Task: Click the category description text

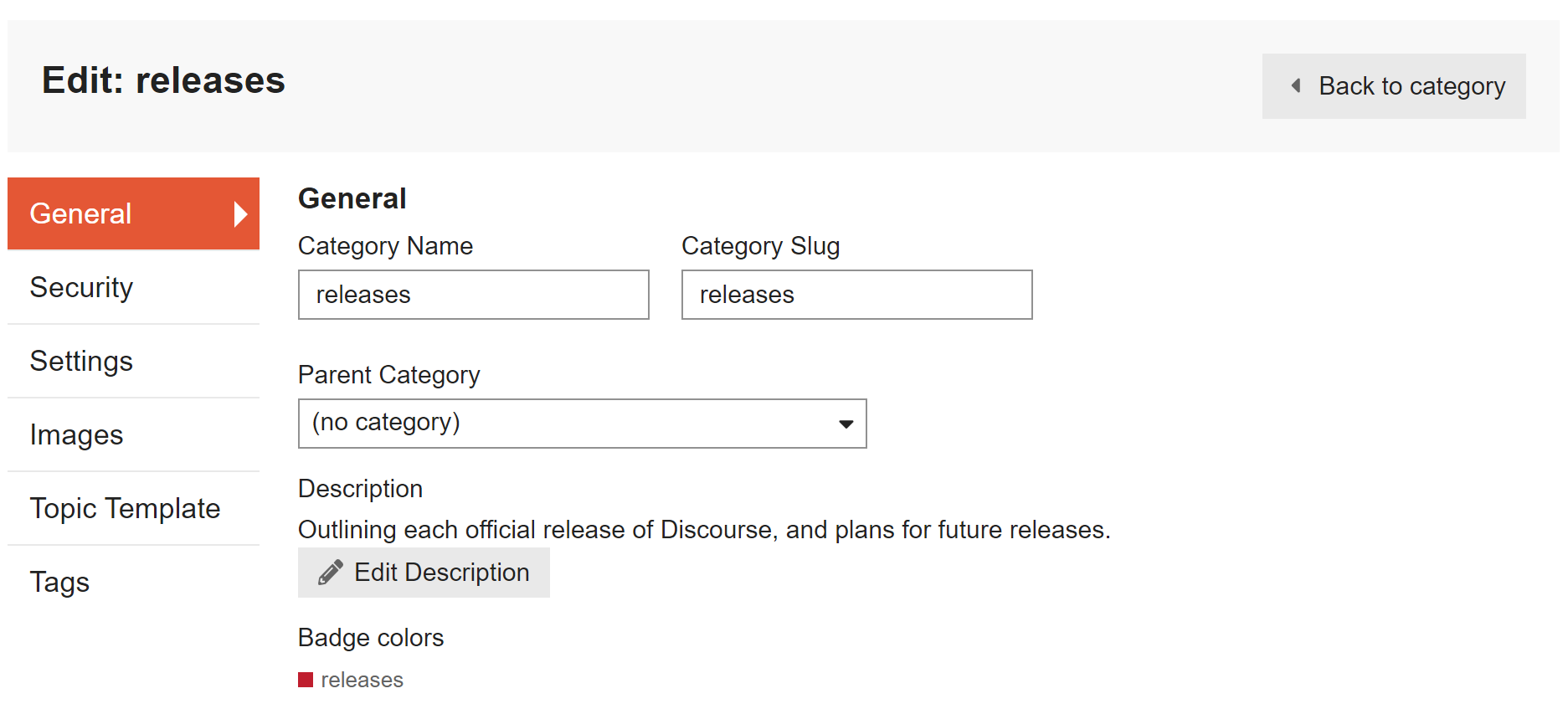Action: point(703,530)
